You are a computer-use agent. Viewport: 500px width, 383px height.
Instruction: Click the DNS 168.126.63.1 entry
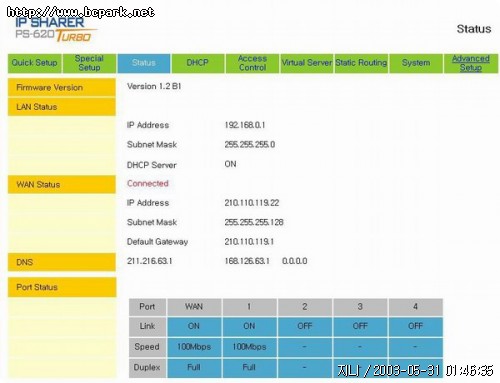point(247,261)
